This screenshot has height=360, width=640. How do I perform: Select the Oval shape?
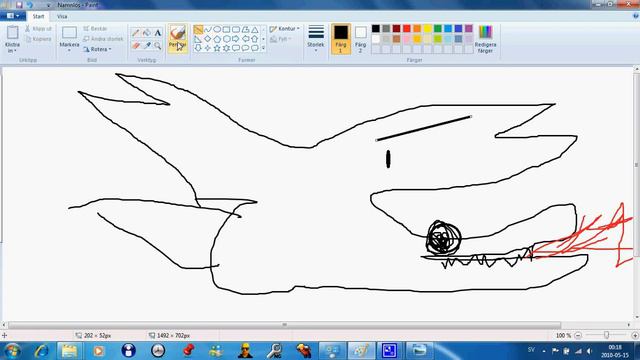coord(217,30)
